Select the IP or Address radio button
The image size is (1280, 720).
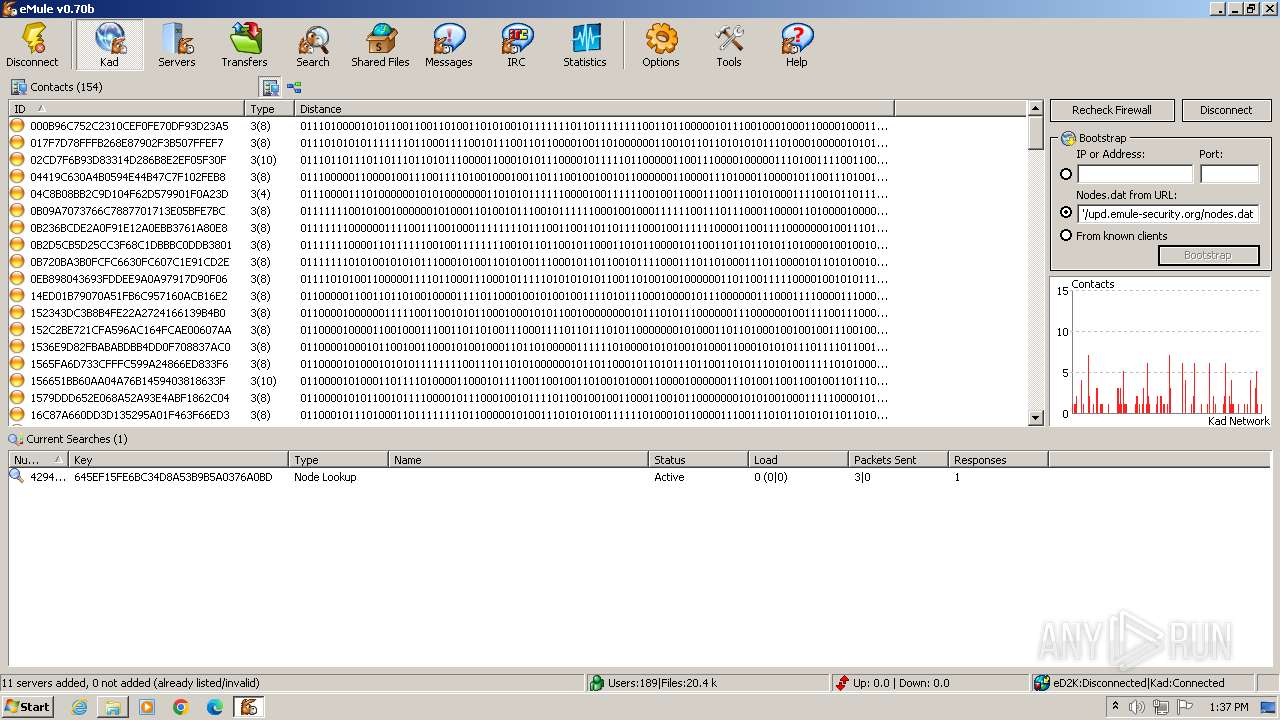click(1066, 174)
